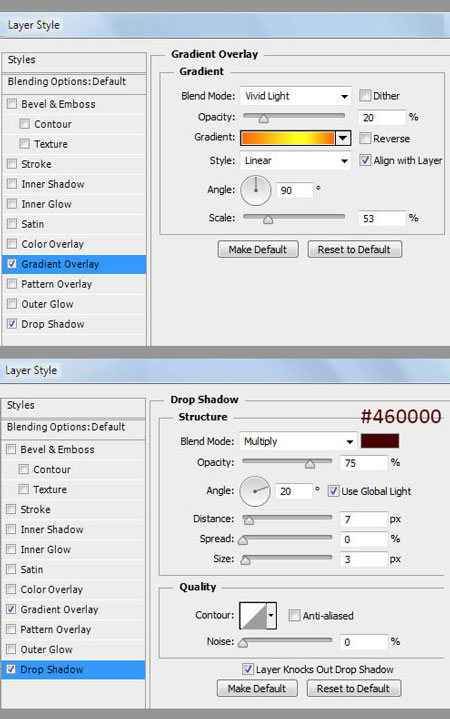450x719 pixels.
Task: Open Style dropdown showing Linear
Action: tap(295, 160)
